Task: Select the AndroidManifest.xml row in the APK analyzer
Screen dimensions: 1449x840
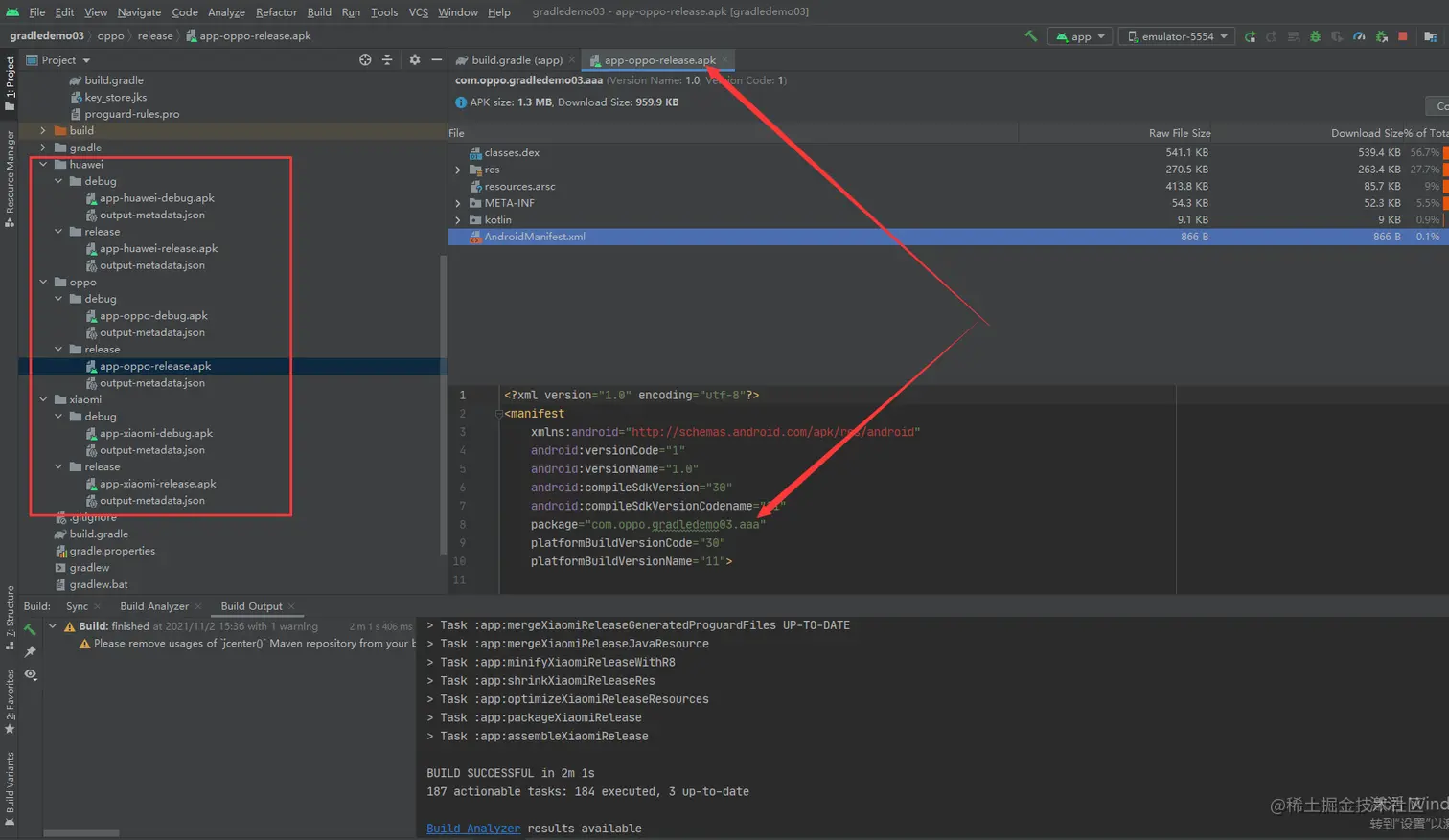Action: (949, 237)
